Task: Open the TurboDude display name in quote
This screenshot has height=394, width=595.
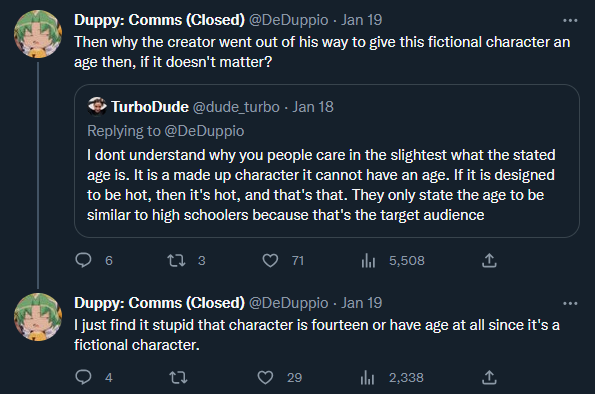Action: point(150,107)
